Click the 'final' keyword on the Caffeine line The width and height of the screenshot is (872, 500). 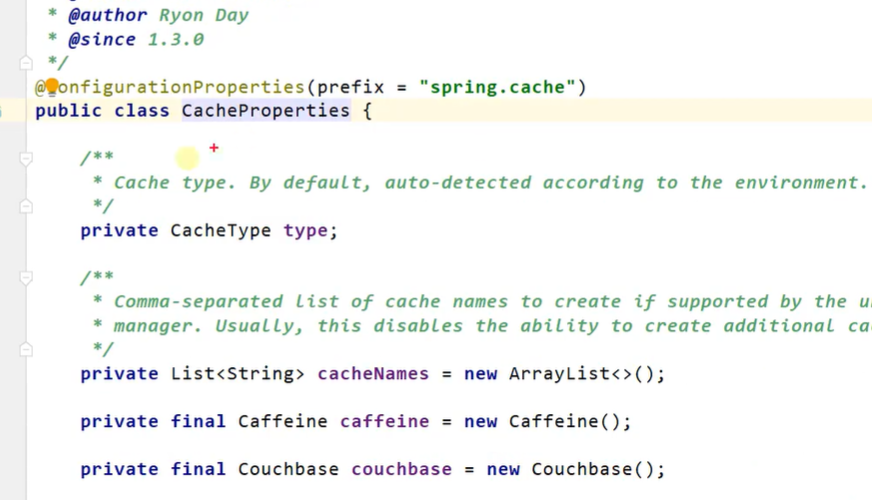tap(198, 421)
